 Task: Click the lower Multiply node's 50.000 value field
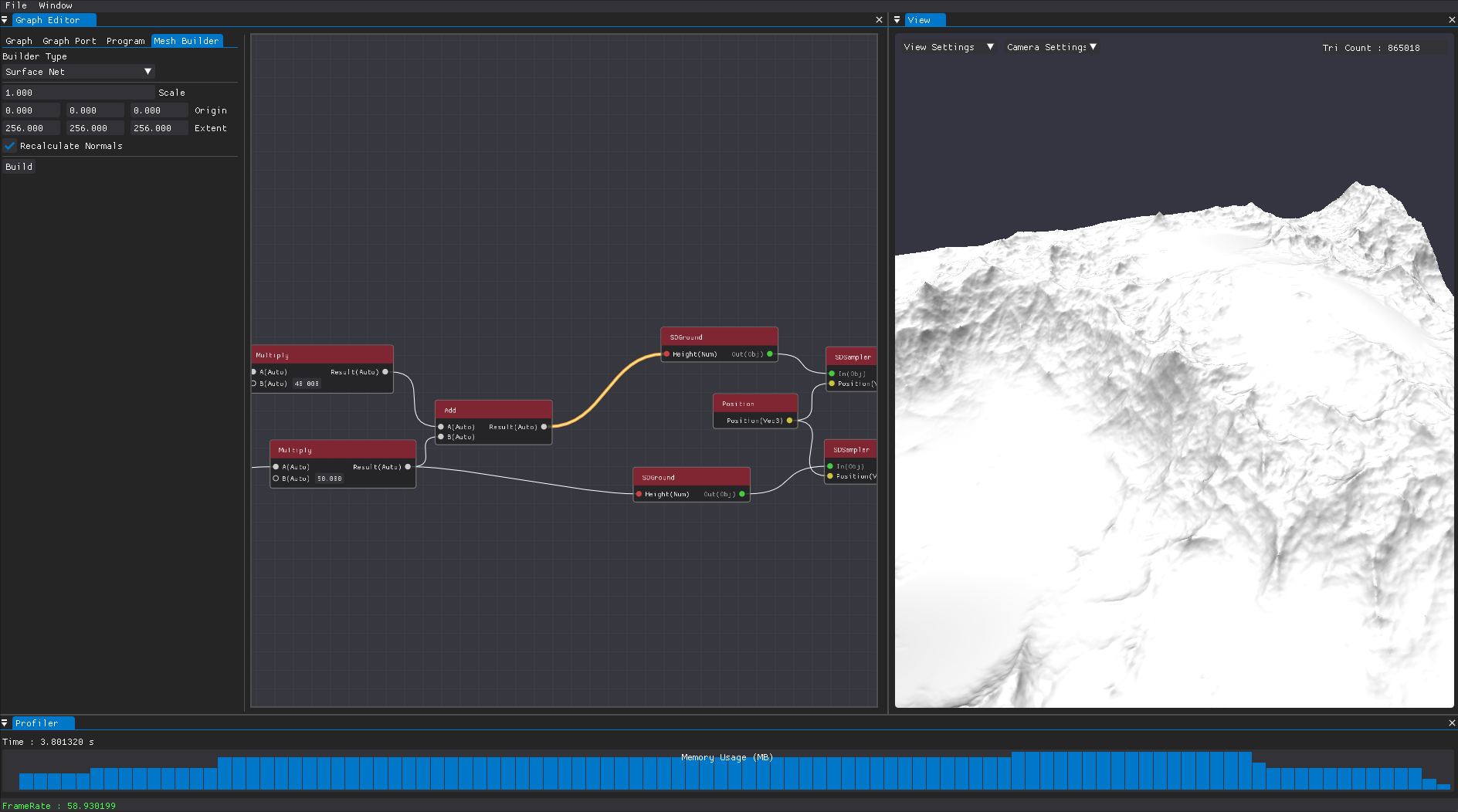point(330,479)
